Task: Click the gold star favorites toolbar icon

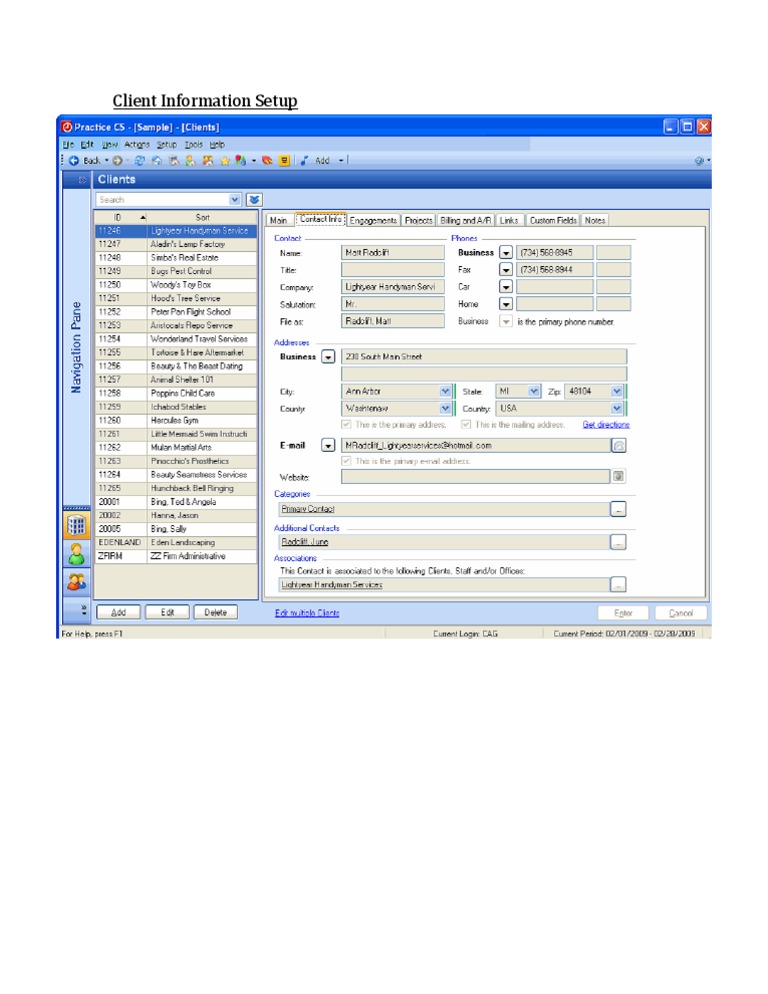Action: click(225, 161)
